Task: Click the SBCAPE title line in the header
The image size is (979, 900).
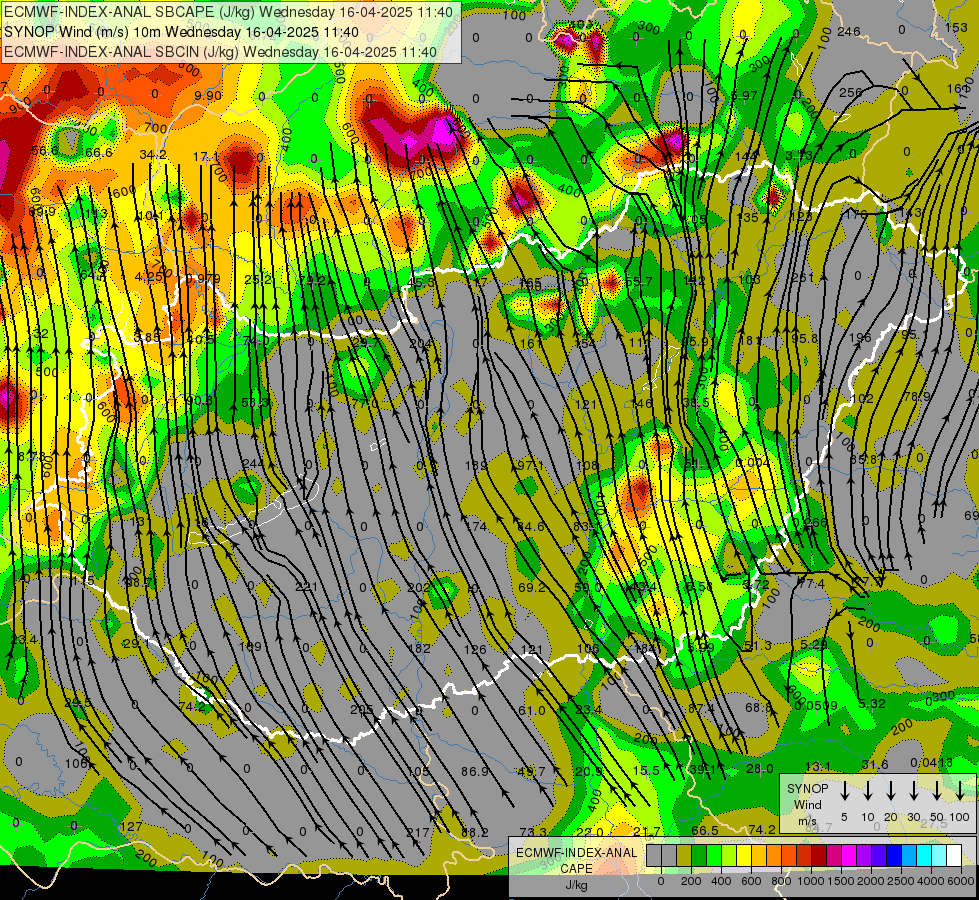Action: tap(229, 12)
